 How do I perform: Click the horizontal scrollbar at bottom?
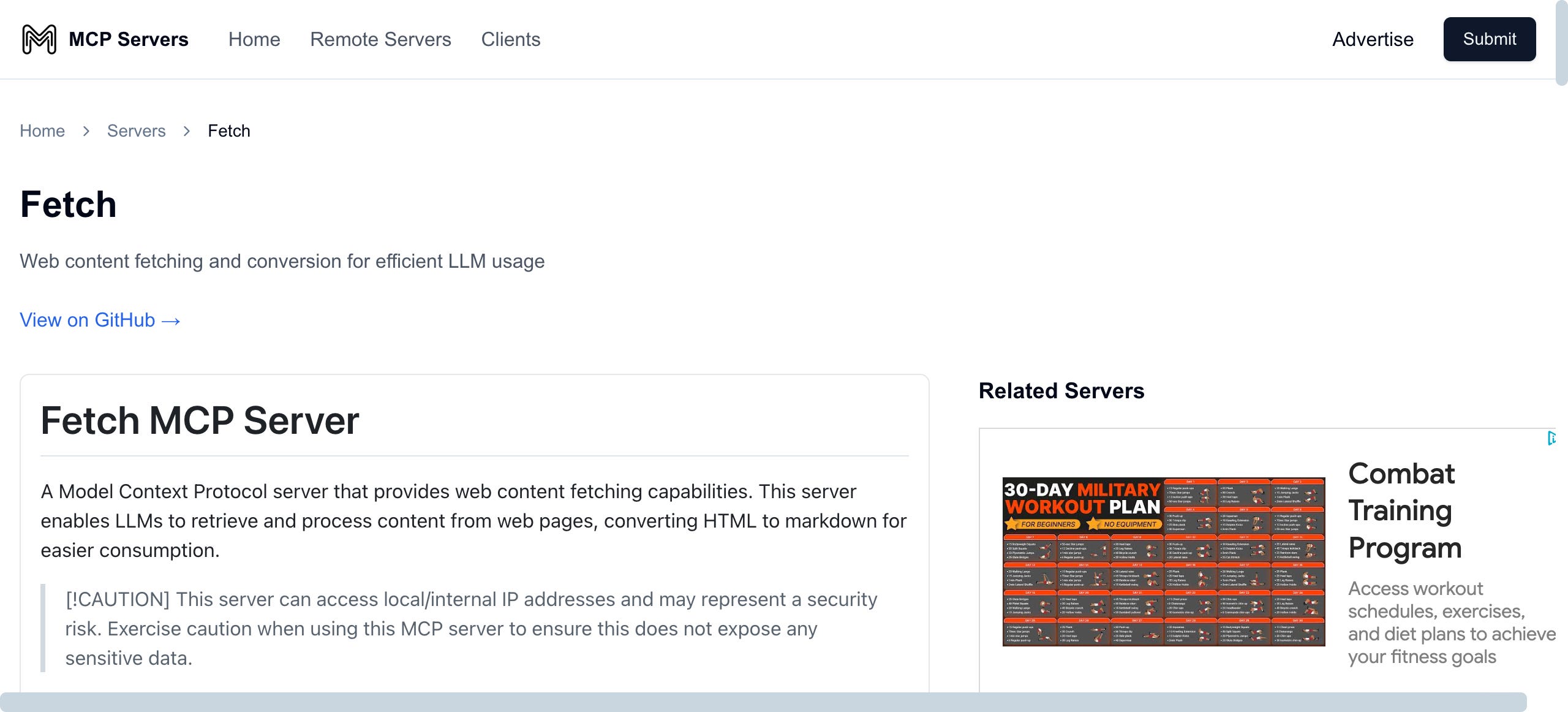click(x=763, y=702)
